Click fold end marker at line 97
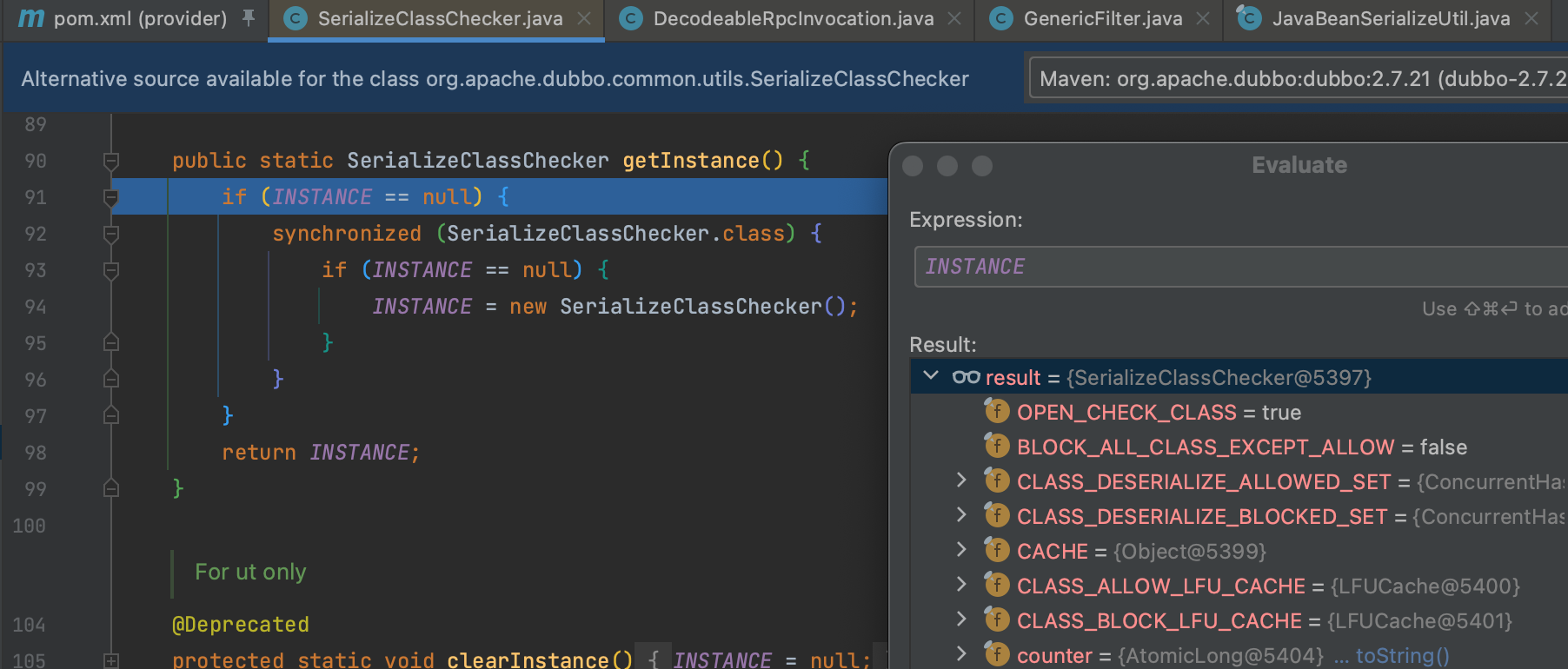Screen dimensions: 1568x669 [111, 415]
